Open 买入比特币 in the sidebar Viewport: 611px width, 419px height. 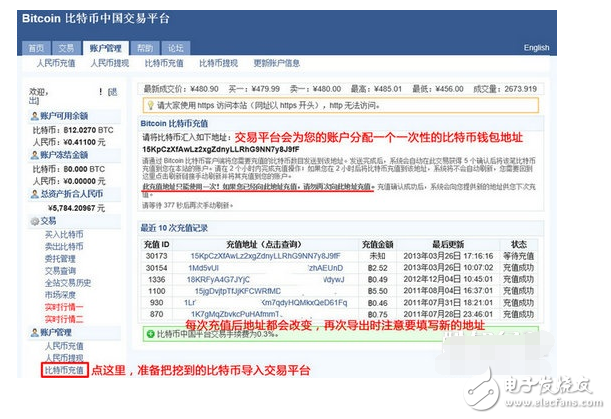pyautogui.click(x=64, y=234)
